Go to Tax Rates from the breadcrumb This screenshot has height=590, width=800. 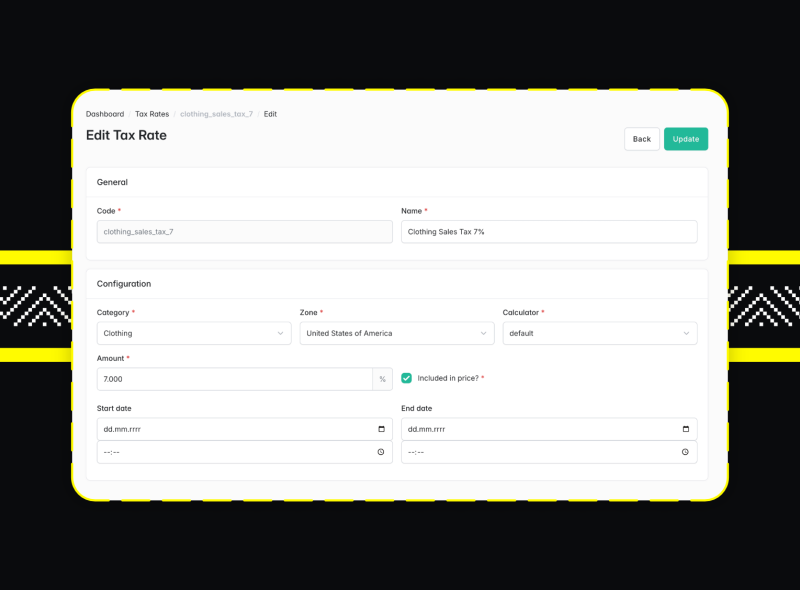click(152, 114)
